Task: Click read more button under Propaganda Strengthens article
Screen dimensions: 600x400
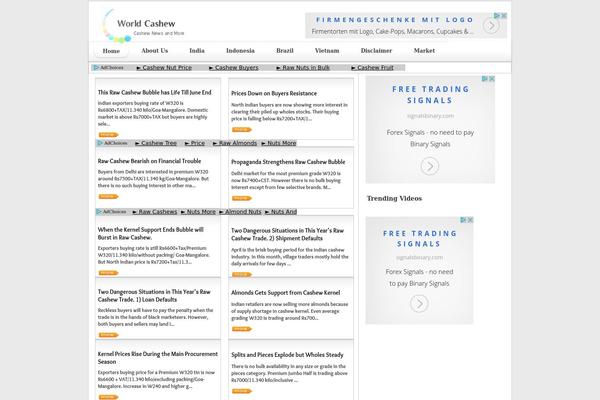Action: click(241, 198)
